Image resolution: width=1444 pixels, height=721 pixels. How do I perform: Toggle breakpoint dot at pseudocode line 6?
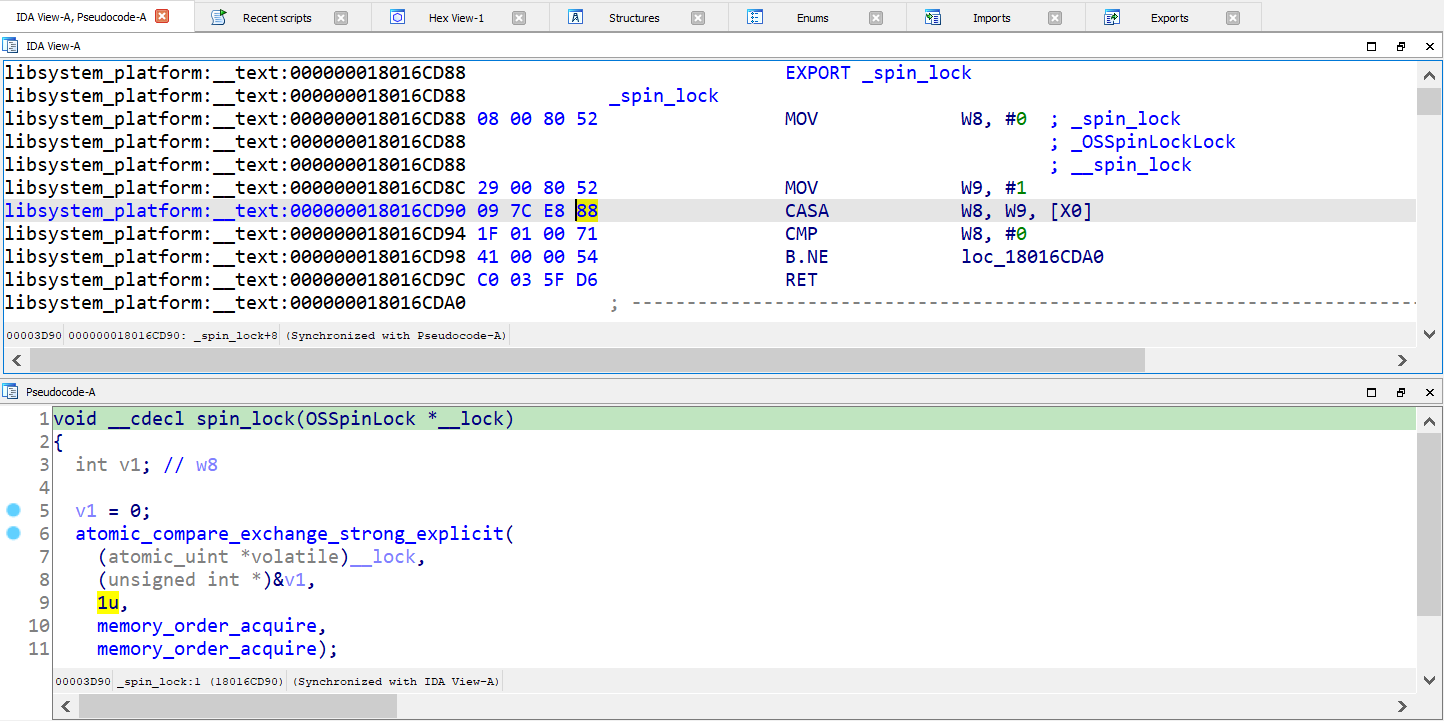[x=13, y=533]
